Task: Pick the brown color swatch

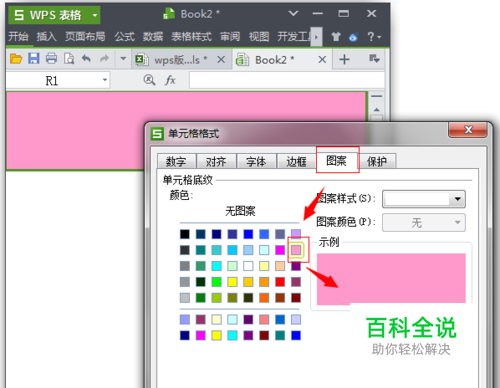Action: (x=280, y=298)
